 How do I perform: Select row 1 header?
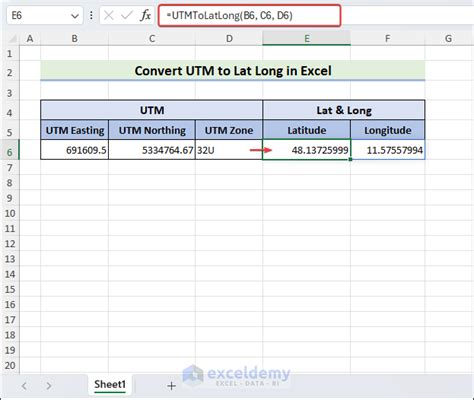point(9,53)
